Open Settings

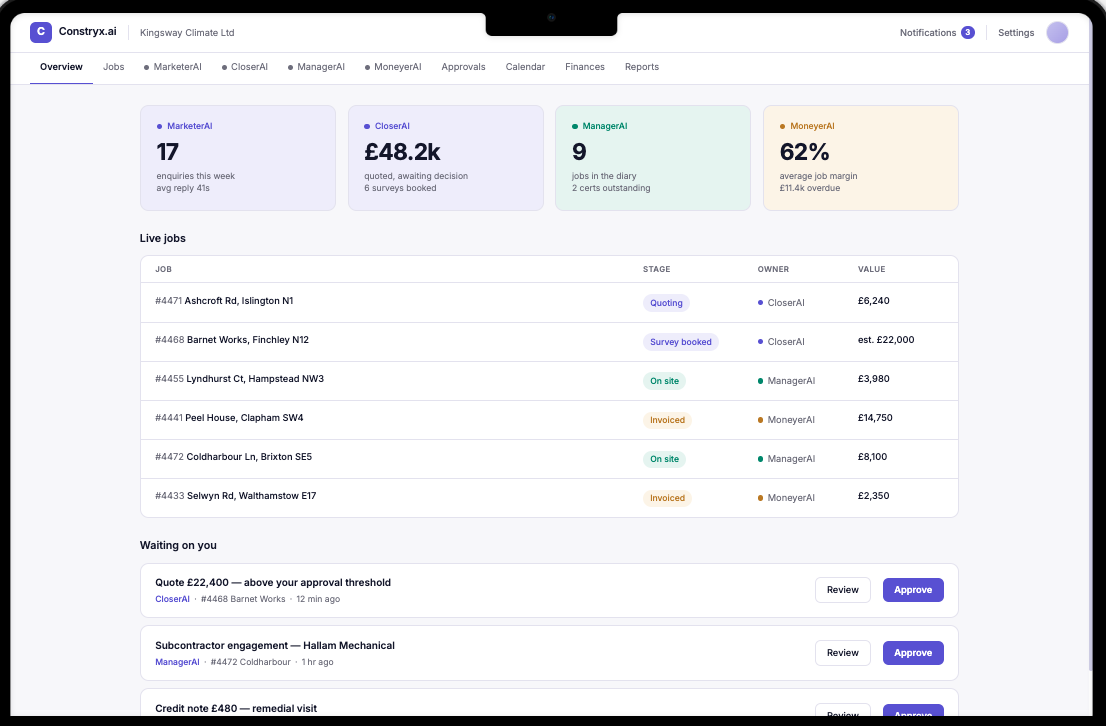click(x=1016, y=32)
